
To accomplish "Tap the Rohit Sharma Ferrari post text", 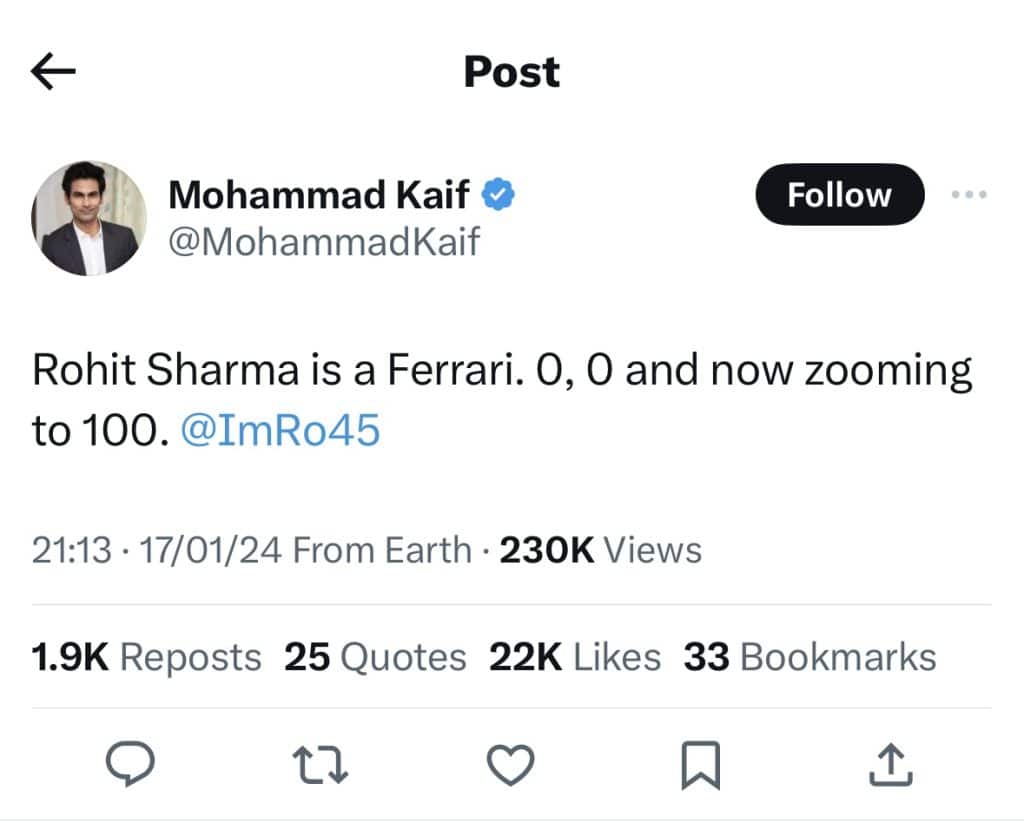I will pyautogui.click(x=500, y=372).
